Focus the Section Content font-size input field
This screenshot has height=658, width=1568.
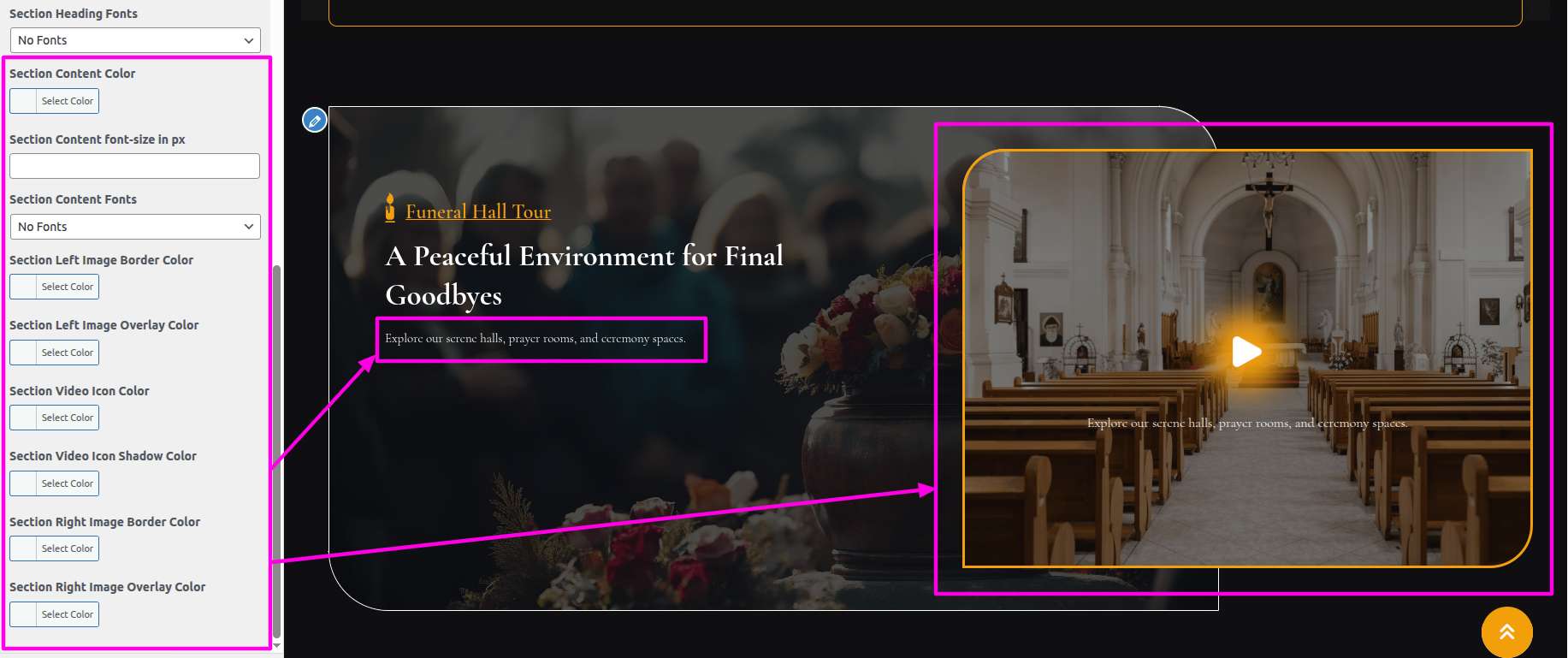click(134, 166)
